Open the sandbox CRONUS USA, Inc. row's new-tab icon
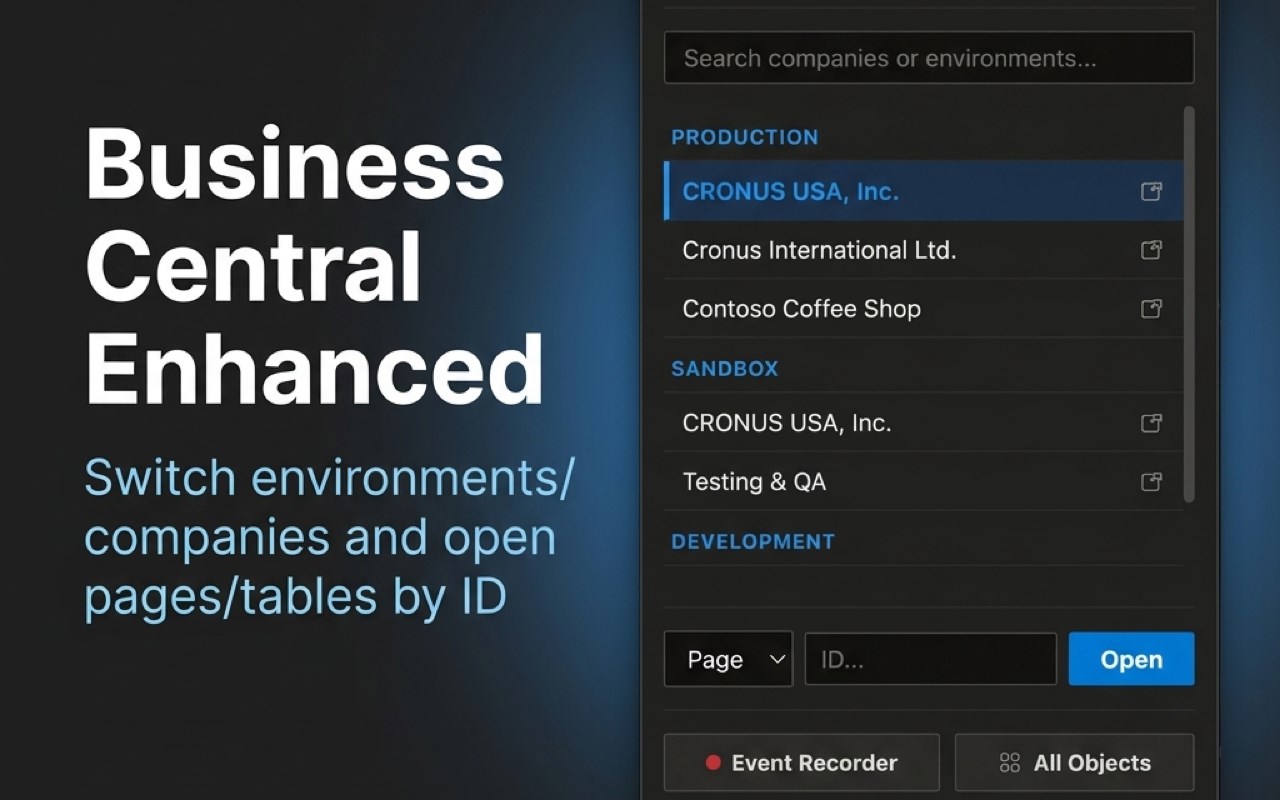The width and height of the screenshot is (1280, 800). coord(1151,423)
